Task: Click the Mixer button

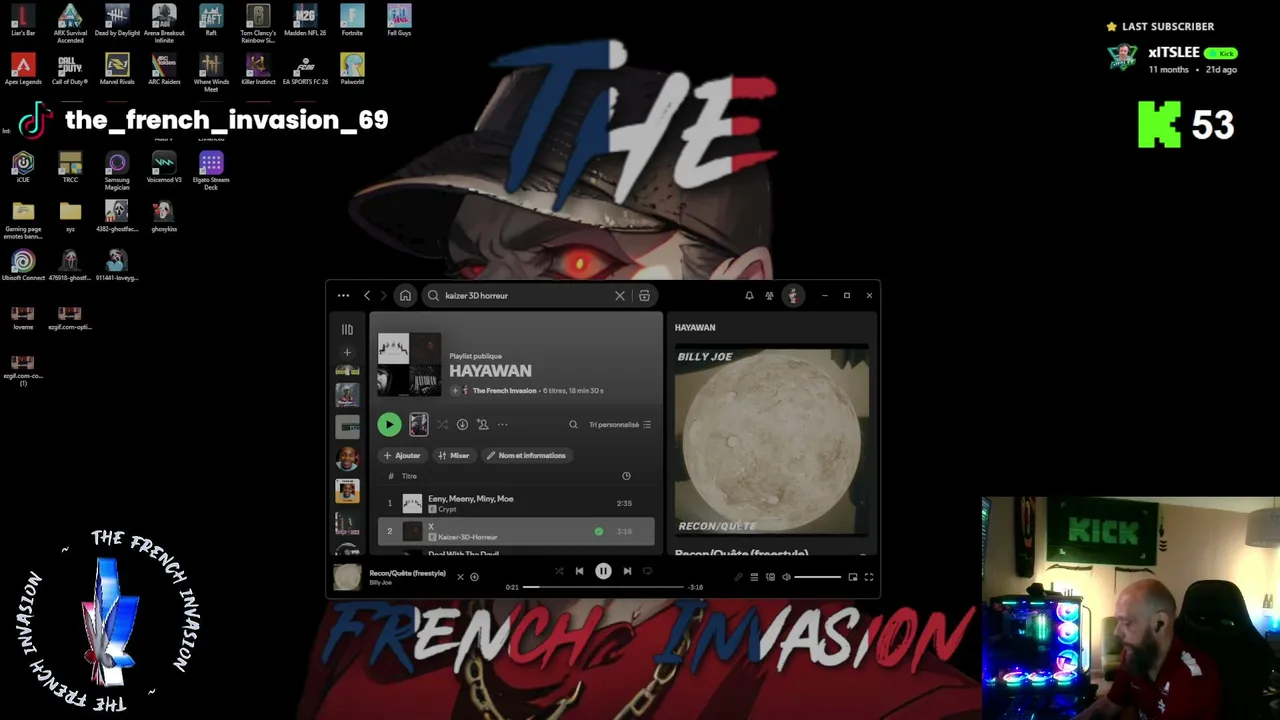Action: tap(453, 455)
